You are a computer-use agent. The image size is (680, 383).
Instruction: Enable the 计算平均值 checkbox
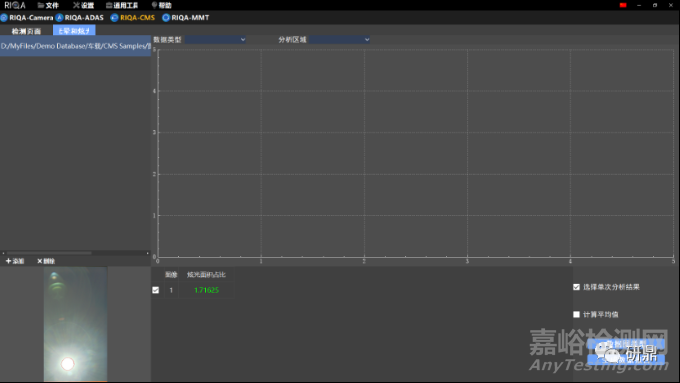tap(576, 314)
